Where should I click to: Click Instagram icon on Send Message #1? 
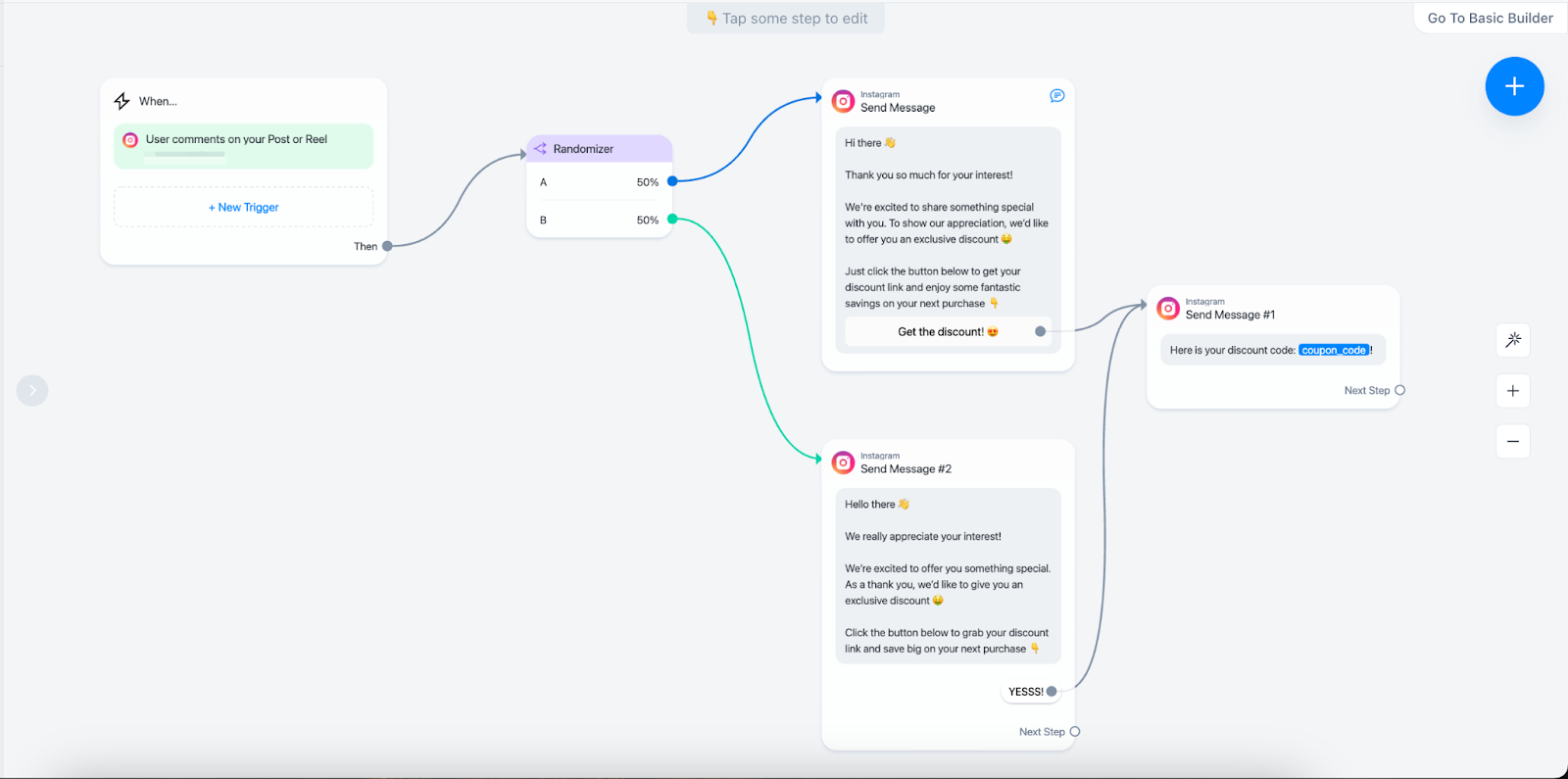tap(1168, 309)
